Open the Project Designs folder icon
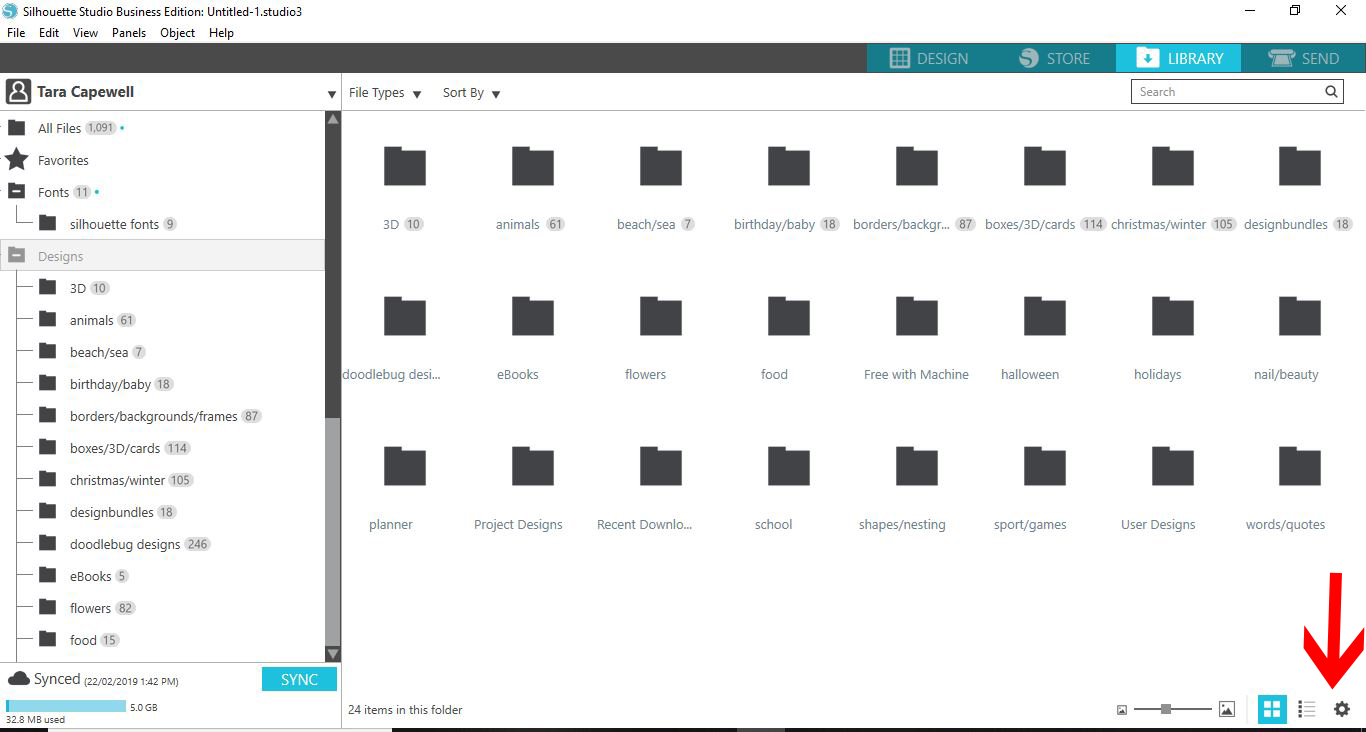Image resolution: width=1366 pixels, height=732 pixels. pos(533,466)
